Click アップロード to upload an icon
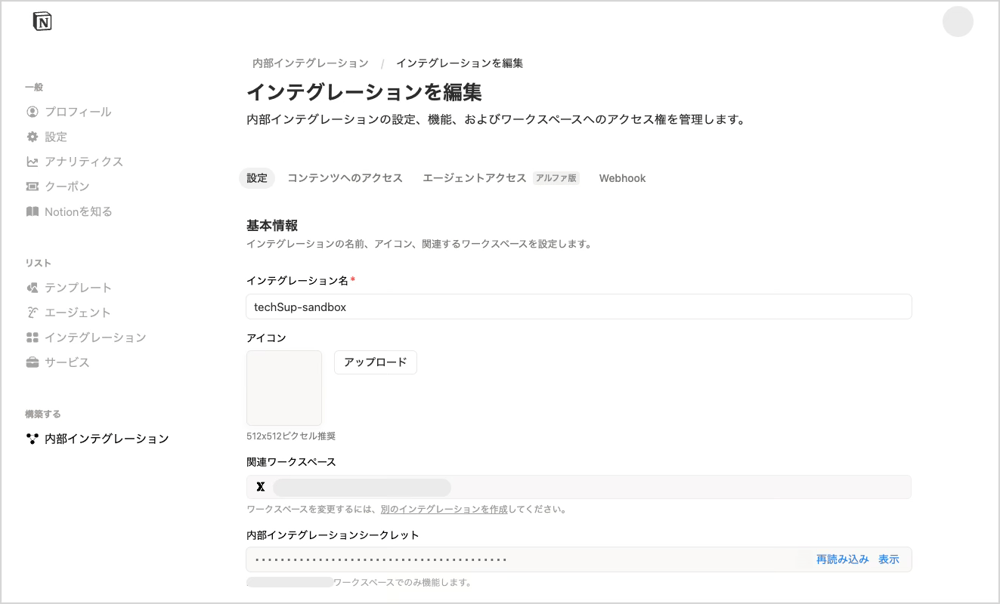The height and width of the screenshot is (604, 1000). point(375,362)
